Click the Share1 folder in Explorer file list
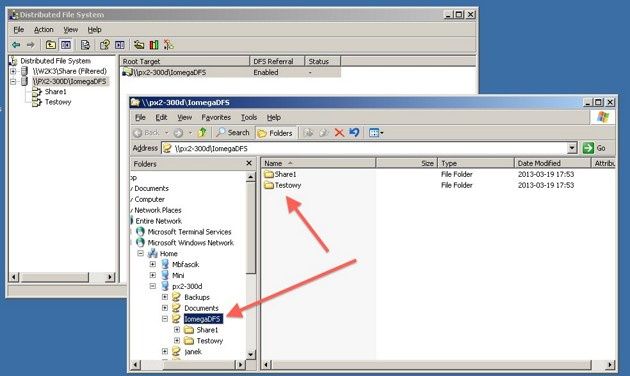Screen dimensions: 630x376 [x=280, y=174]
